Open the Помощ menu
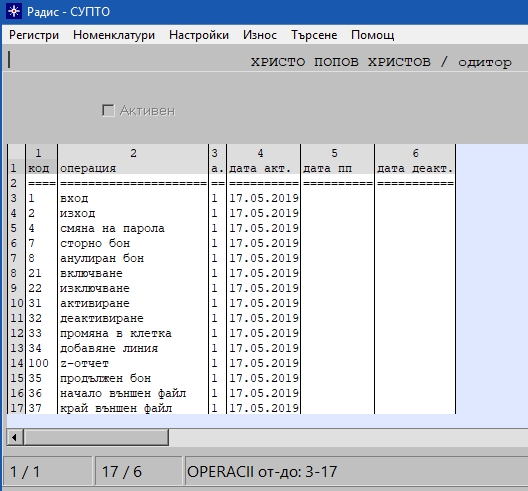The width and height of the screenshot is (528, 491). (x=372, y=35)
